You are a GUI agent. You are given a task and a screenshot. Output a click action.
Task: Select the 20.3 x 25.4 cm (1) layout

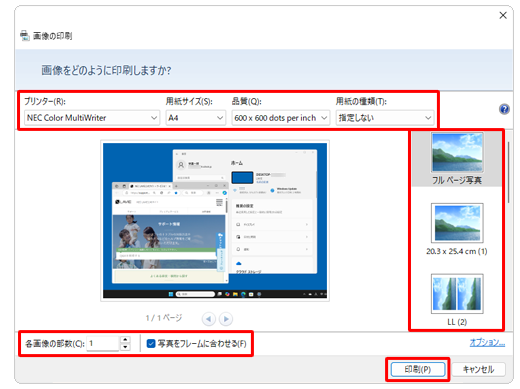coord(457,229)
